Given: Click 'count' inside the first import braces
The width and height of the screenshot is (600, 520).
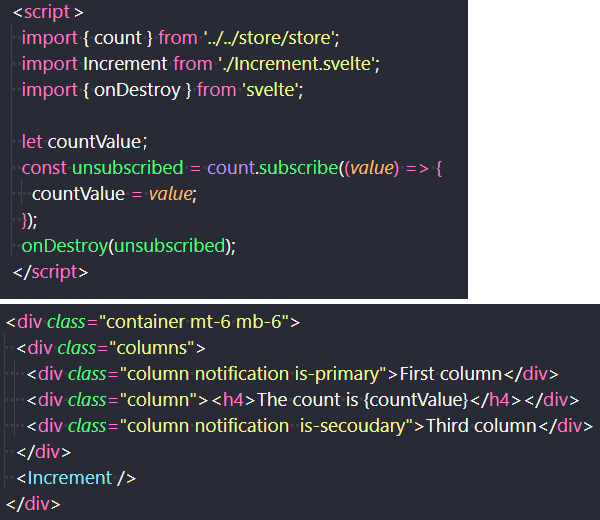Looking at the screenshot, I should pos(118,38).
